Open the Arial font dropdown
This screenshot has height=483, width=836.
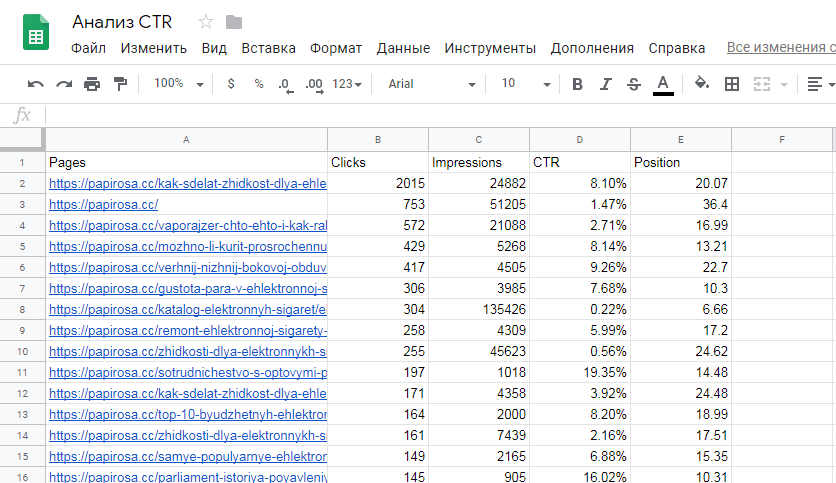(431, 84)
